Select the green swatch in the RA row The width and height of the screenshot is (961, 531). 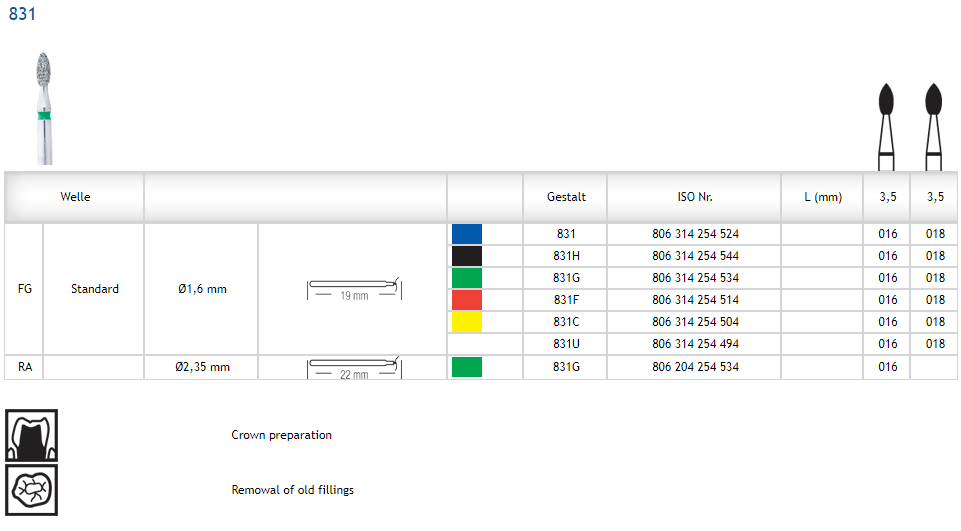467,367
